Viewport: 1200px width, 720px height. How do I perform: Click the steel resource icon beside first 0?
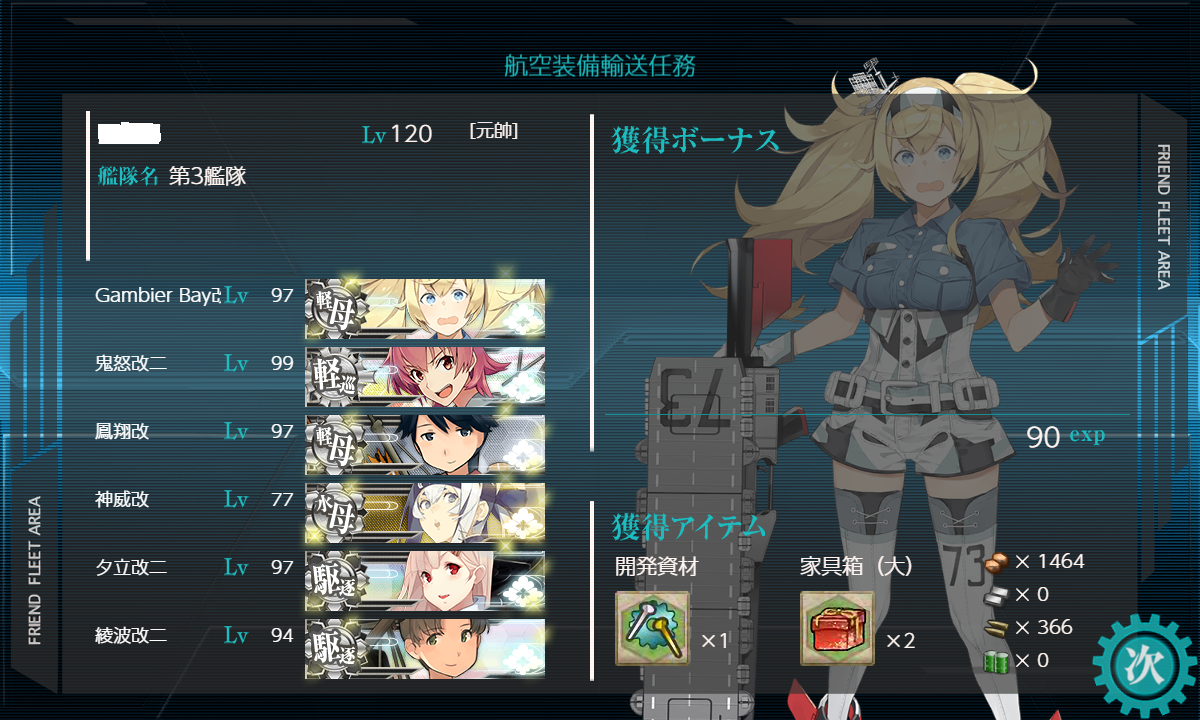(x=997, y=595)
